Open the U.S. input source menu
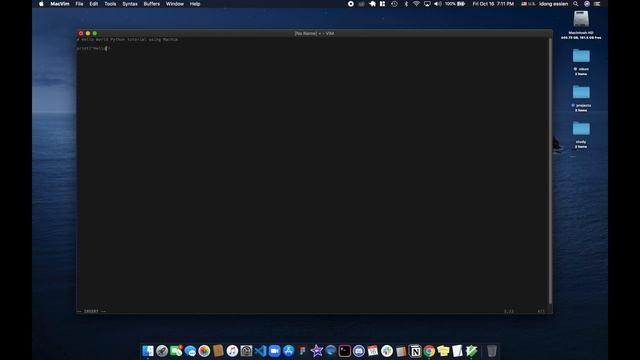 (528, 4)
